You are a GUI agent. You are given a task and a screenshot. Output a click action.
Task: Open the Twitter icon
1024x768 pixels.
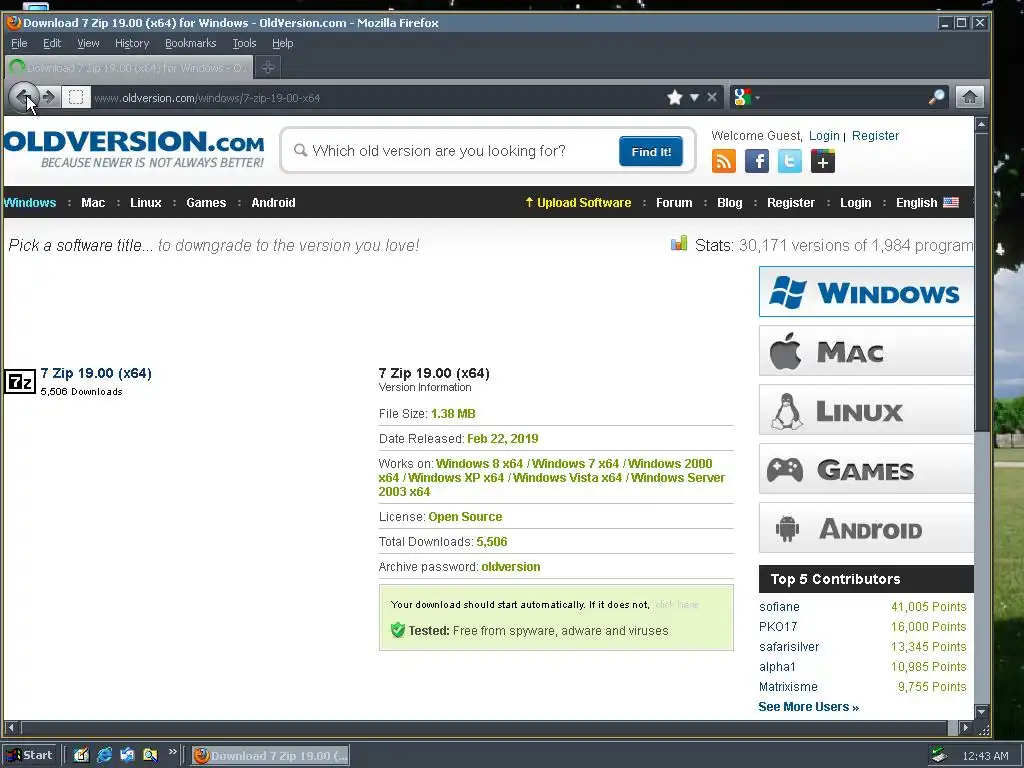pos(790,161)
